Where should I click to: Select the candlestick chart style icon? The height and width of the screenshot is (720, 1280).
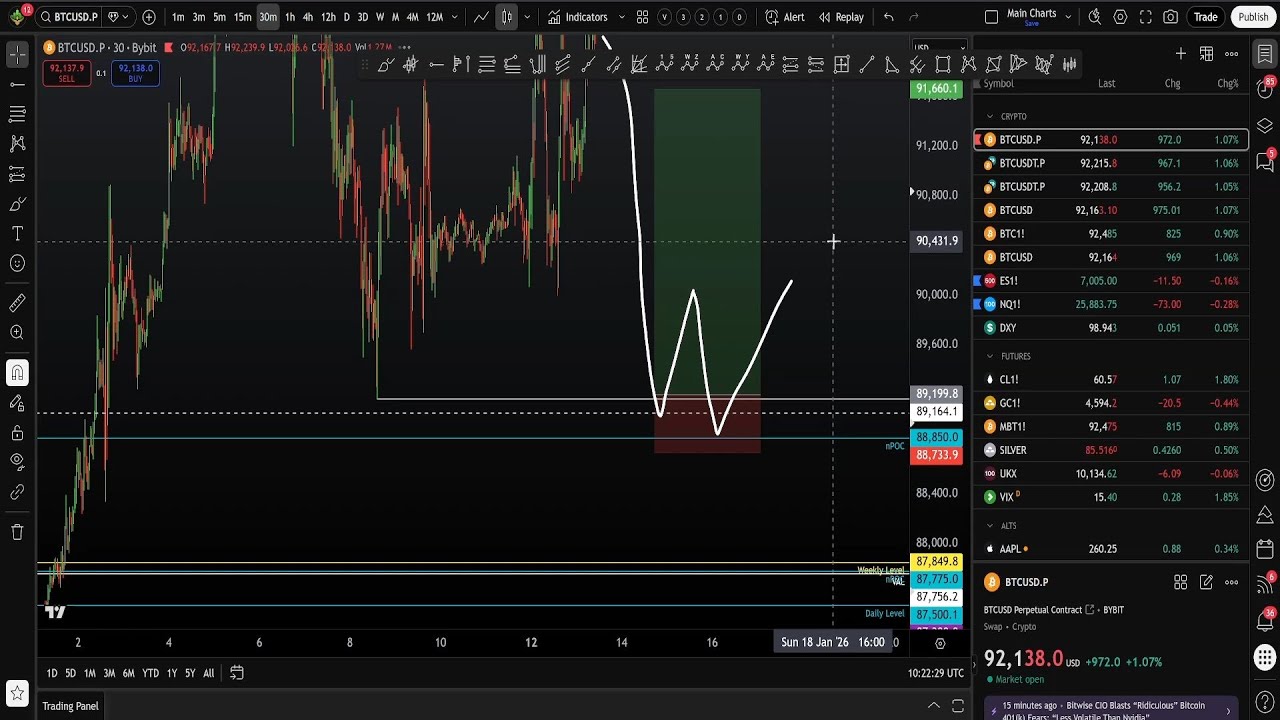point(507,17)
